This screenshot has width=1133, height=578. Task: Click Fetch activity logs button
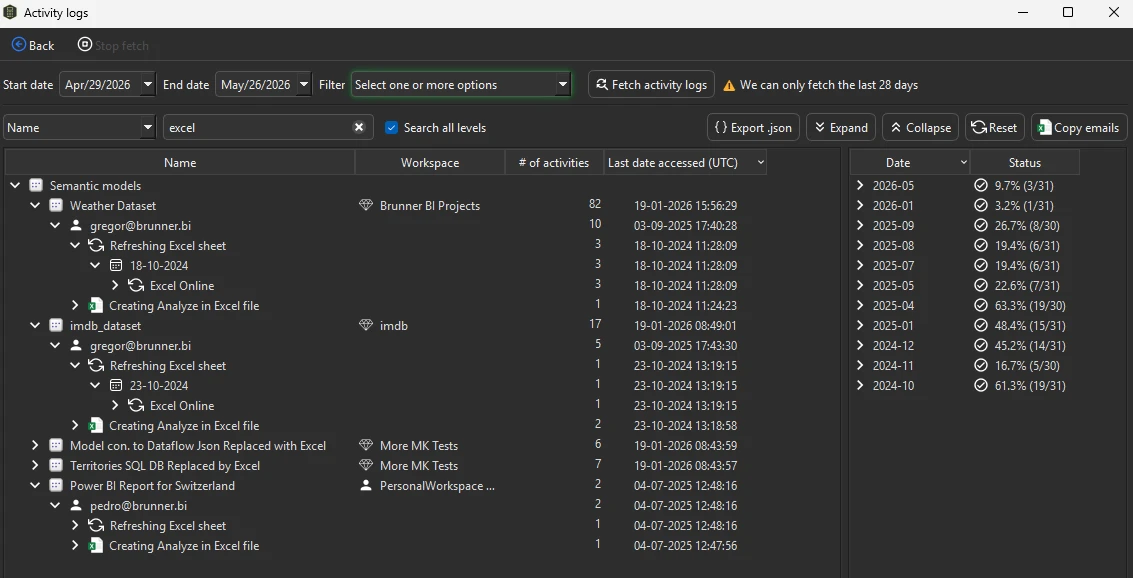651,85
